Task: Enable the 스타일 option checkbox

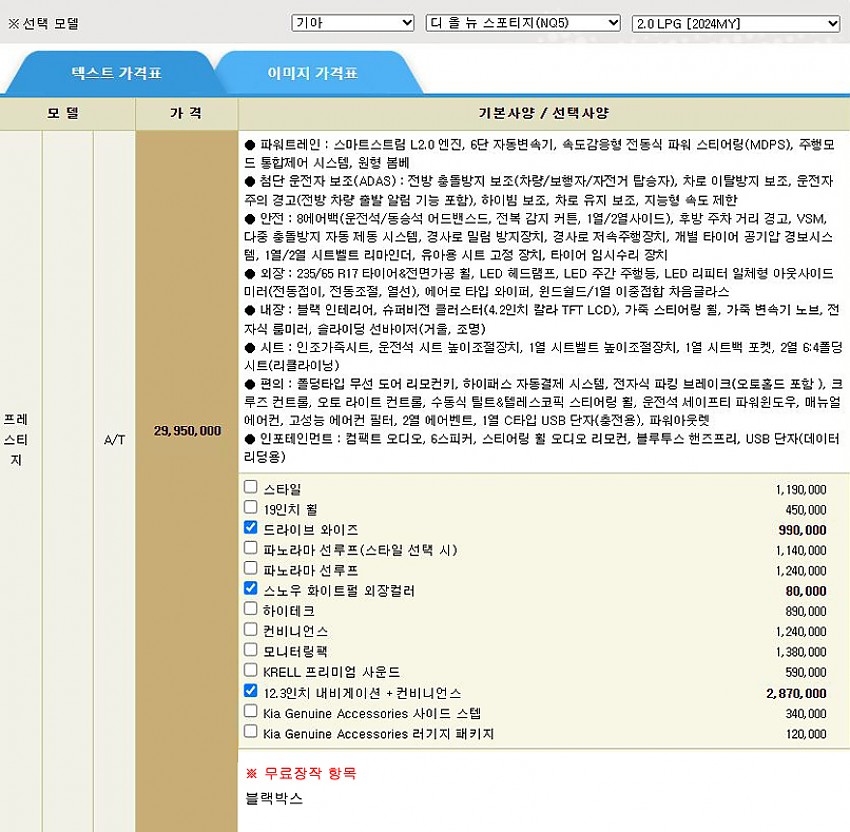Action: [x=251, y=487]
